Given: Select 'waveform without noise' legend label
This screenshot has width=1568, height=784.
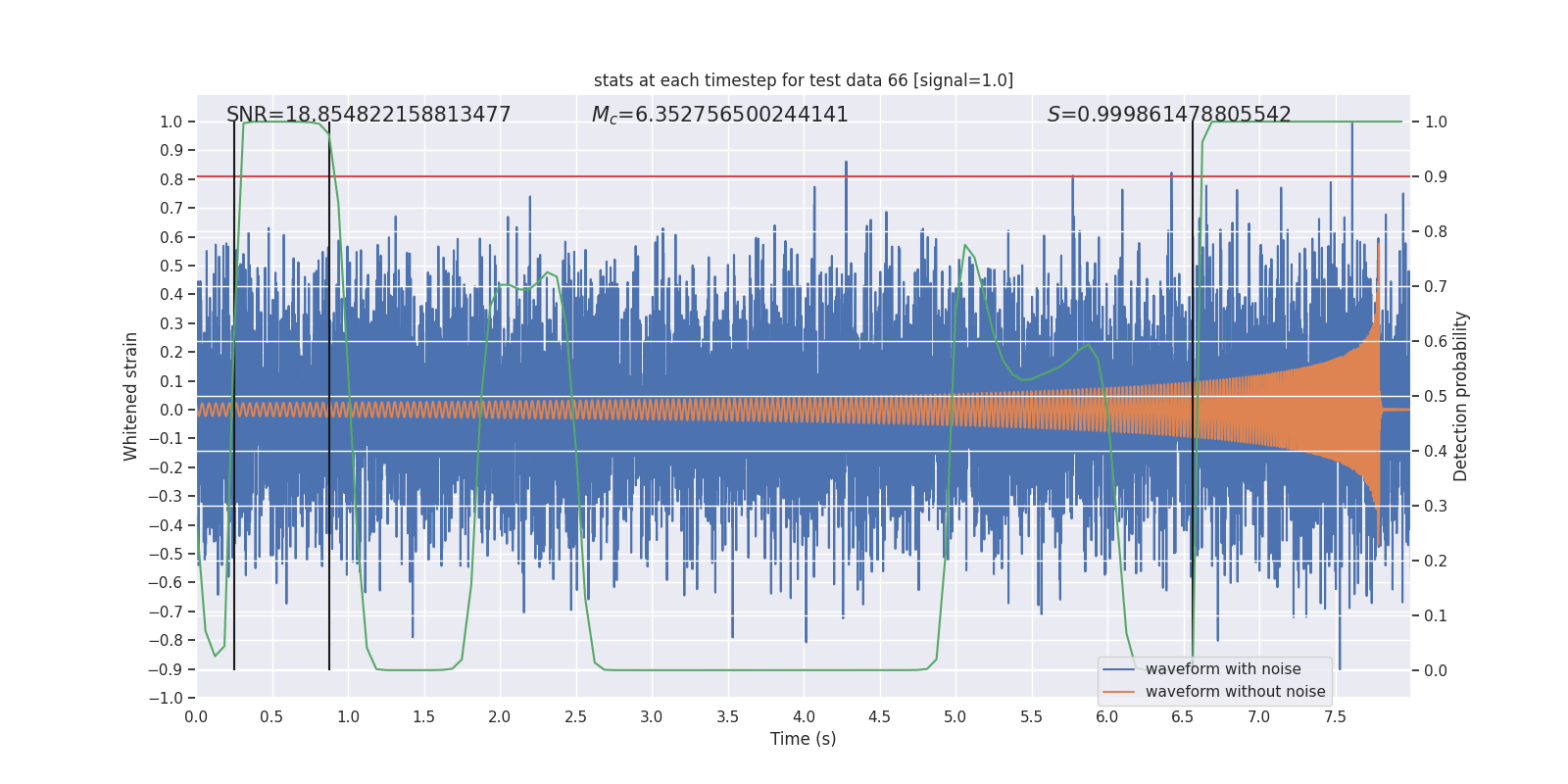Looking at the screenshot, I should click(1235, 692).
